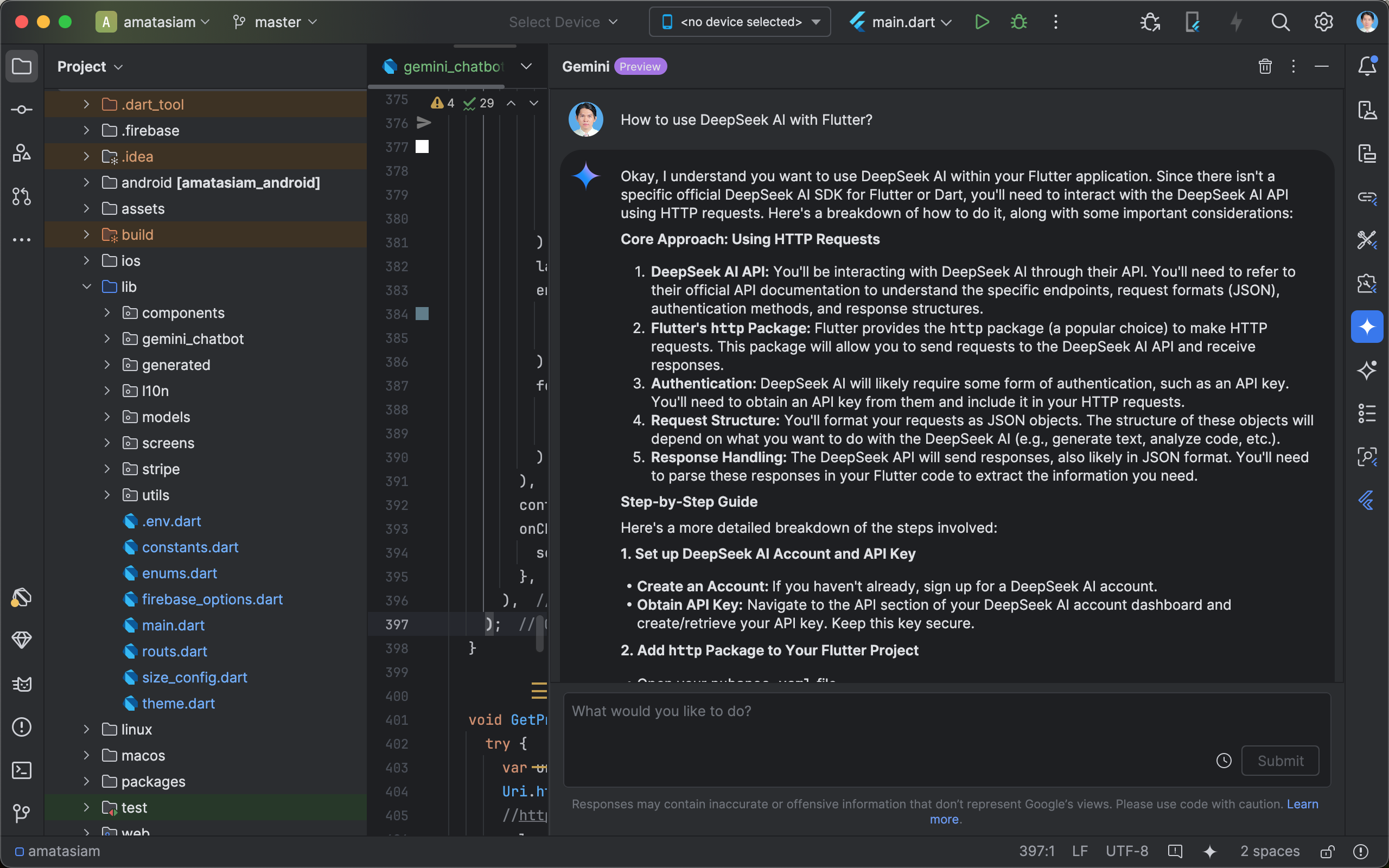
Task: Click the 2 spaces indent setting
Action: (x=1270, y=851)
